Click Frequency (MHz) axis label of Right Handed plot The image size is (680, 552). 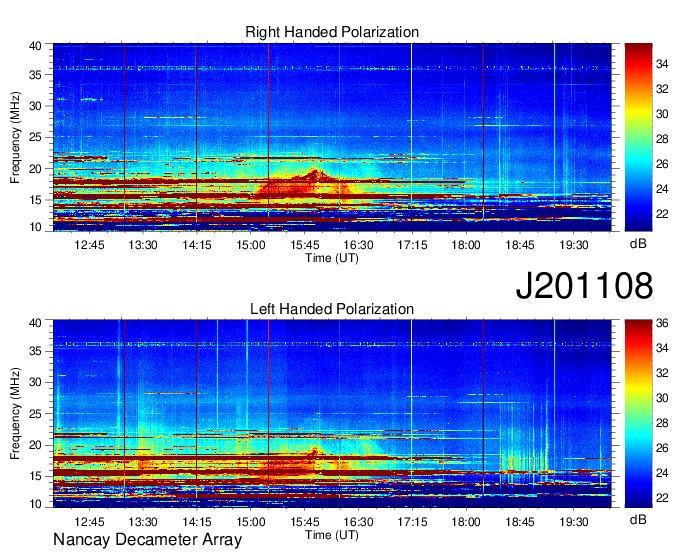15,137
